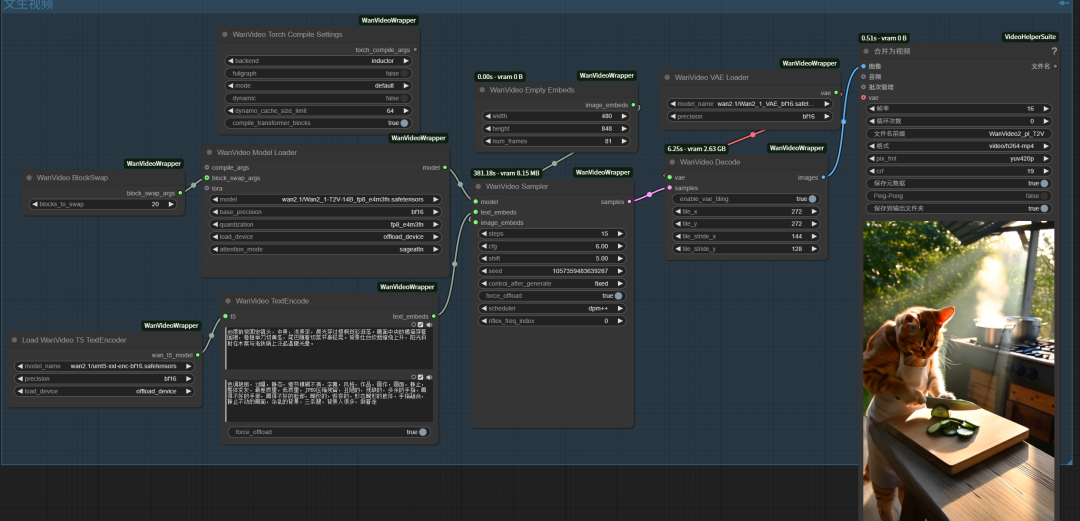
Task: Open help question mark on 合并为视频 node
Action: tap(1054, 51)
